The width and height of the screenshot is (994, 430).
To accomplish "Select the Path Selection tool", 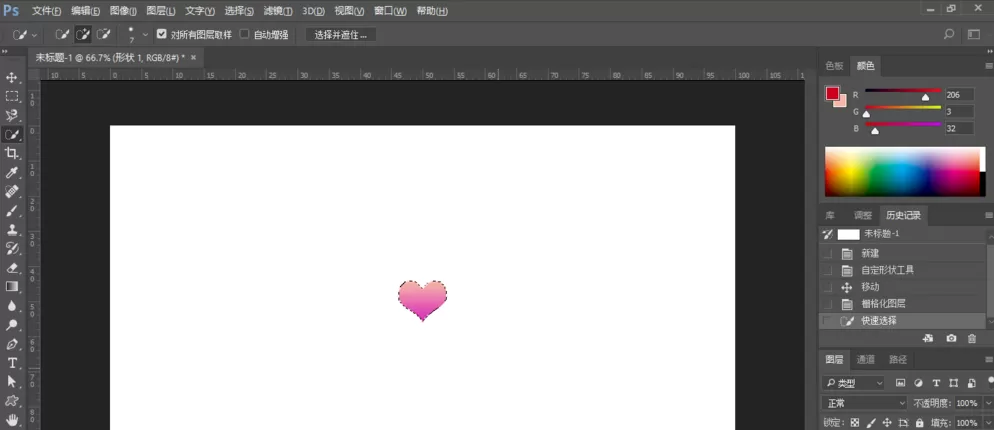I will [x=11, y=382].
